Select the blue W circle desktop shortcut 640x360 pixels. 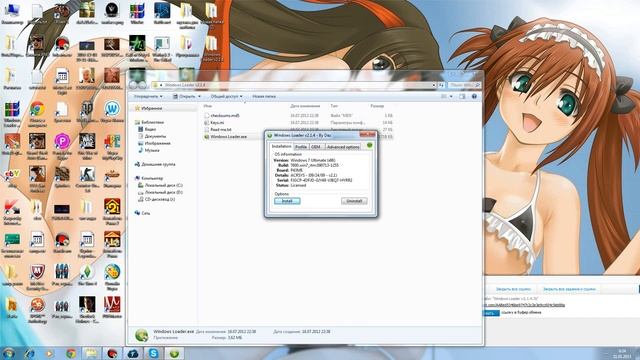tap(112, 112)
